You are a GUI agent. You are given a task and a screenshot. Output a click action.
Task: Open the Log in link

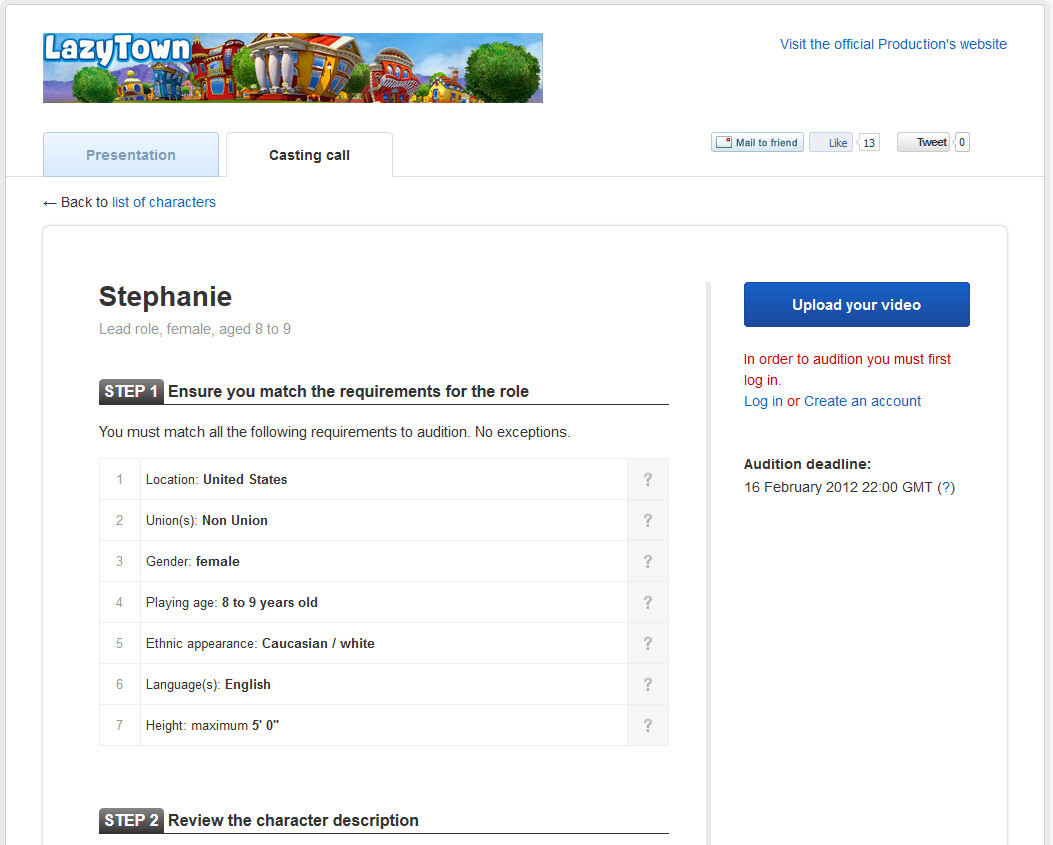763,401
